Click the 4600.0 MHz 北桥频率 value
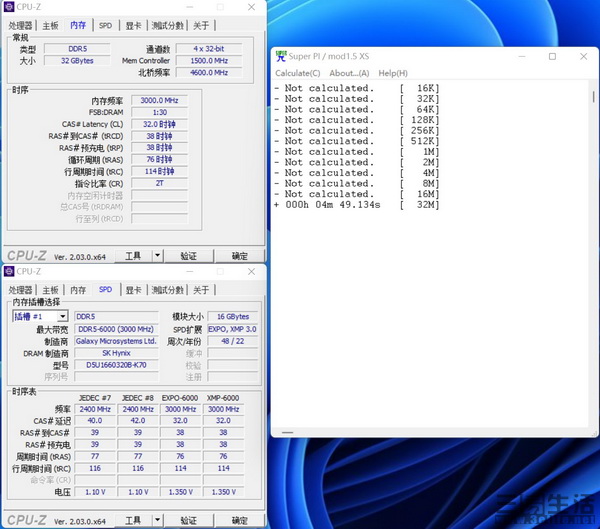Image resolution: width=600 pixels, height=529 pixels. pyautogui.click(x=209, y=72)
